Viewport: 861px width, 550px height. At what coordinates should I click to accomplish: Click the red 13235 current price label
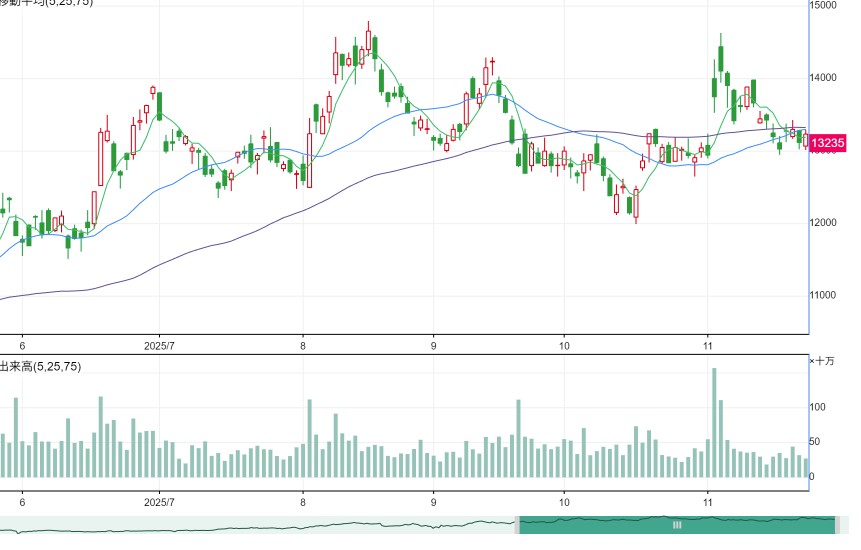click(x=828, y=143)
